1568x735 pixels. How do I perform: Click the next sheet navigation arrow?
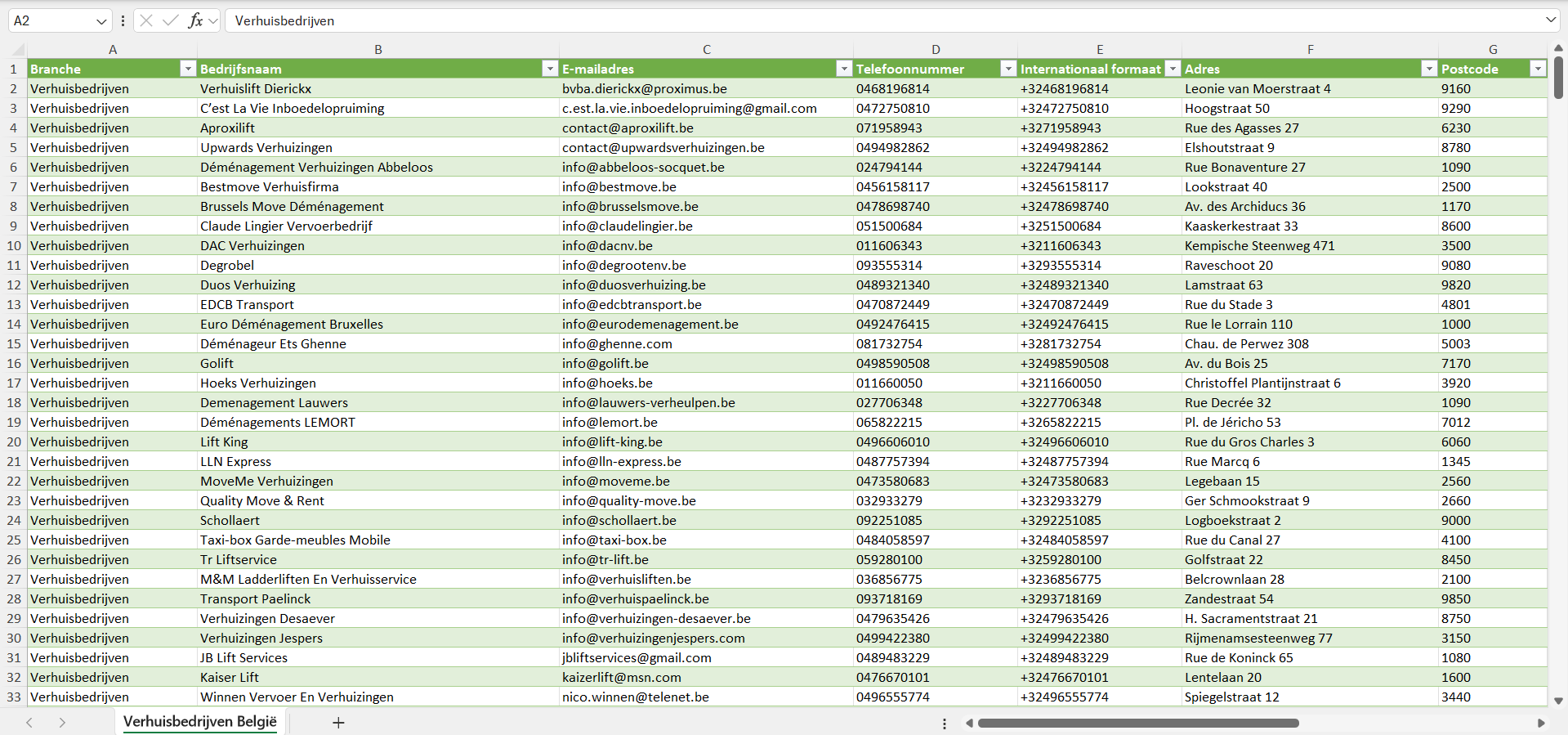[x=62, y=723]
